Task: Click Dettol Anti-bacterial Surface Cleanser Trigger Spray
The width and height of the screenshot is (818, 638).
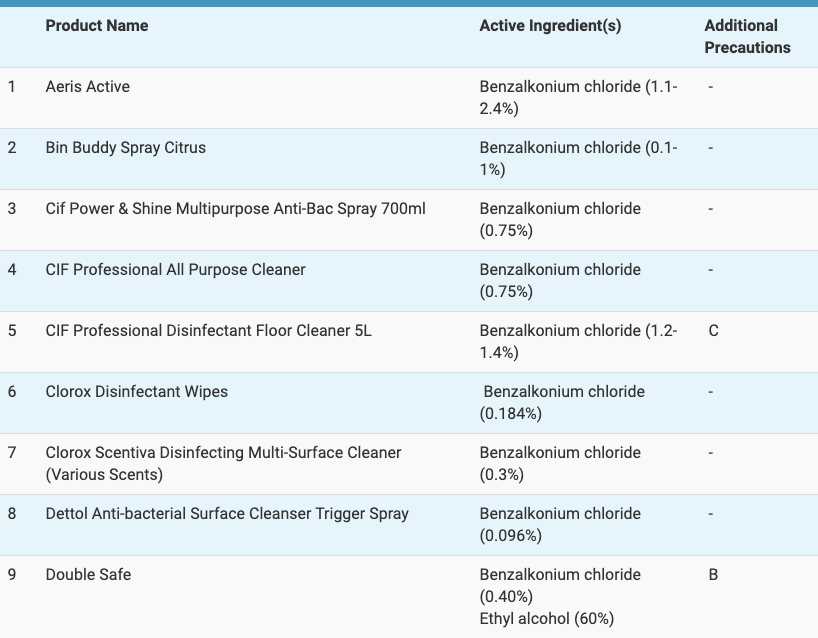Action: [x=227, y=514]
